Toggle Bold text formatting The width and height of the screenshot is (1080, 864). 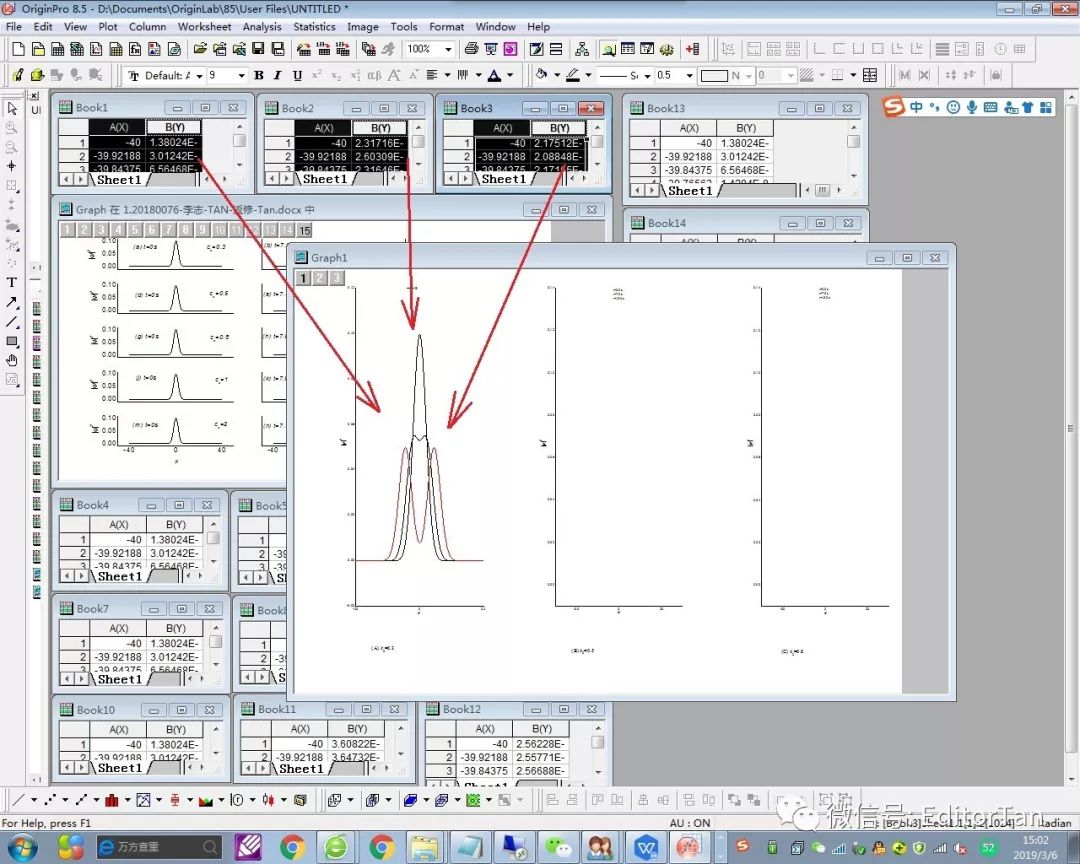[x=259, y=75]
